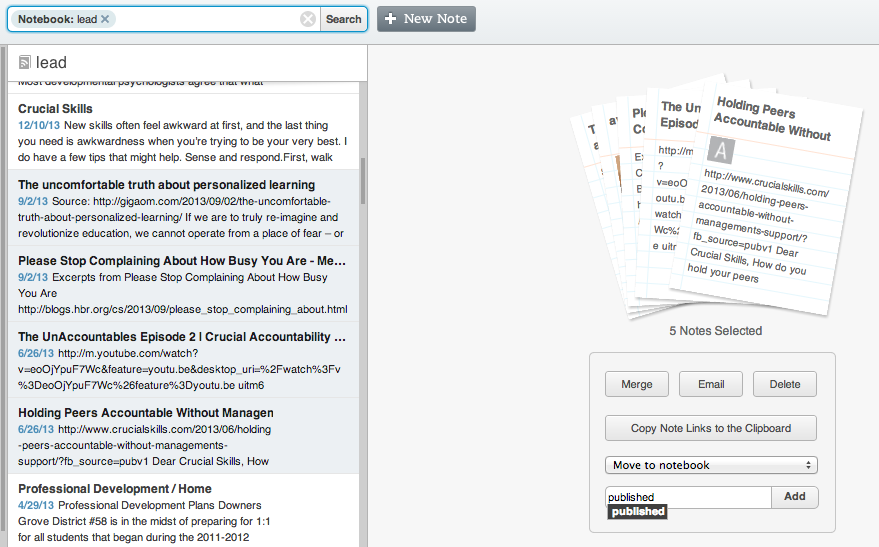
Task: Add the tag using the Add button
Action: click(x=794, y=497)
